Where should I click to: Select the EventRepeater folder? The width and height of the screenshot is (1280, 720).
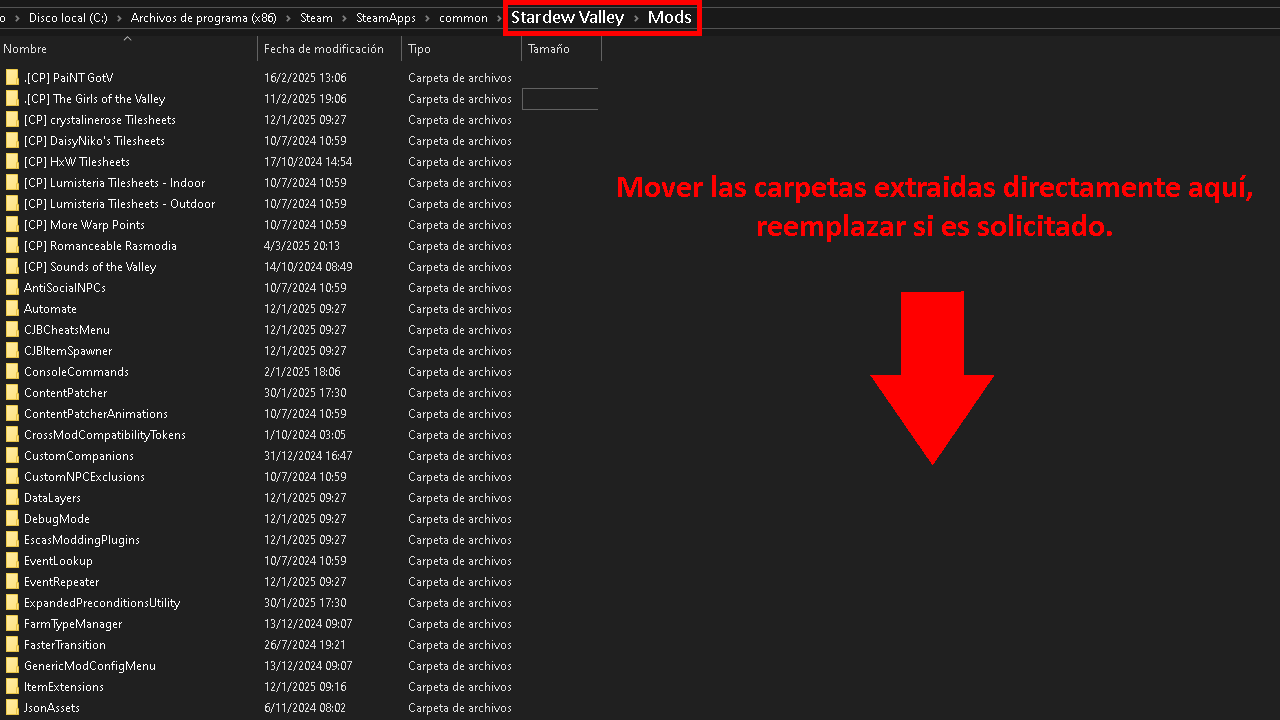click(x=62, y=582)
